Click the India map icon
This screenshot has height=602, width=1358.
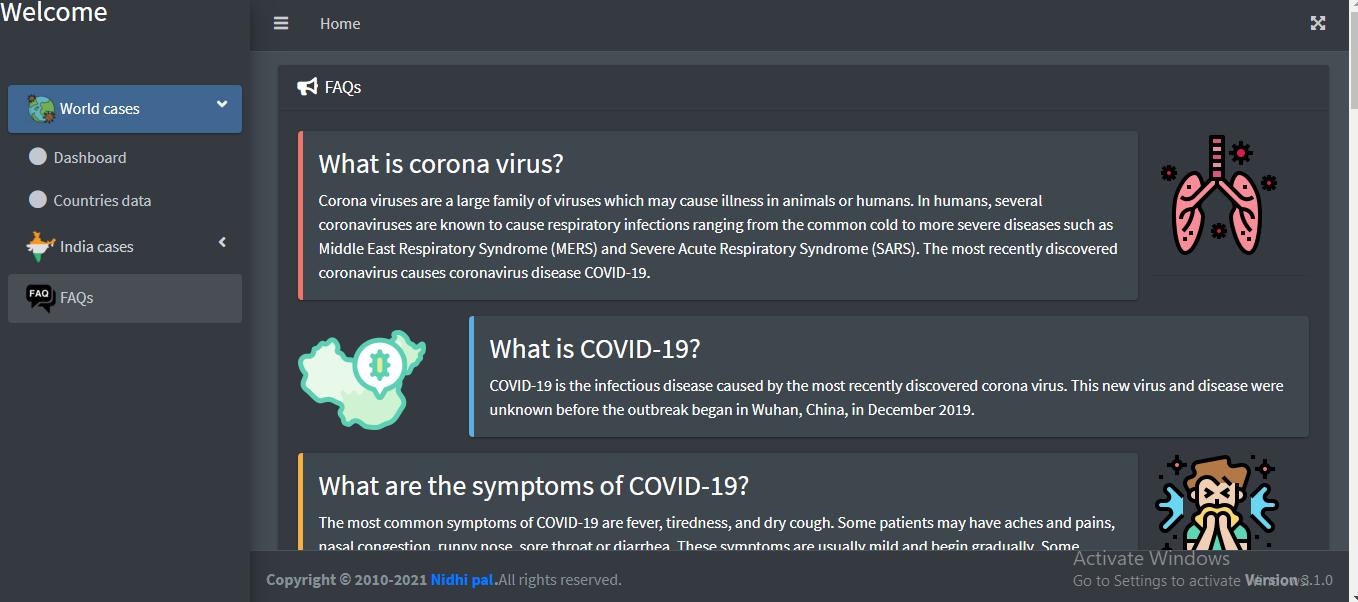pos(40,246)
